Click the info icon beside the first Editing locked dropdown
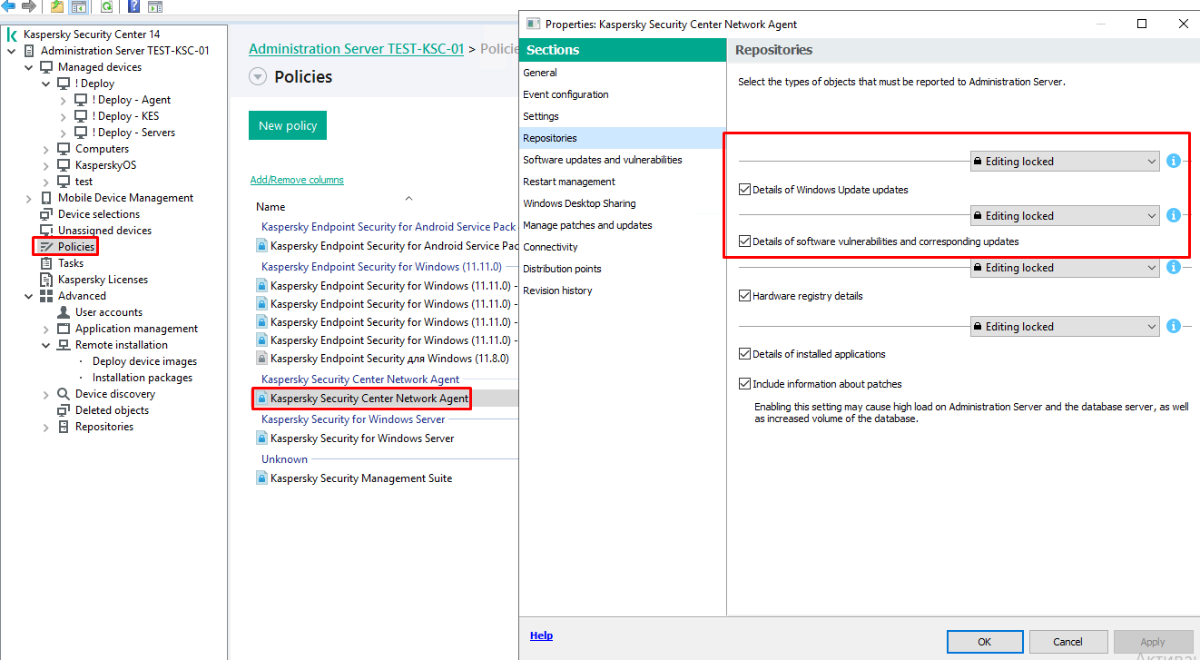1200x660 pixels. pos(1174,161)
